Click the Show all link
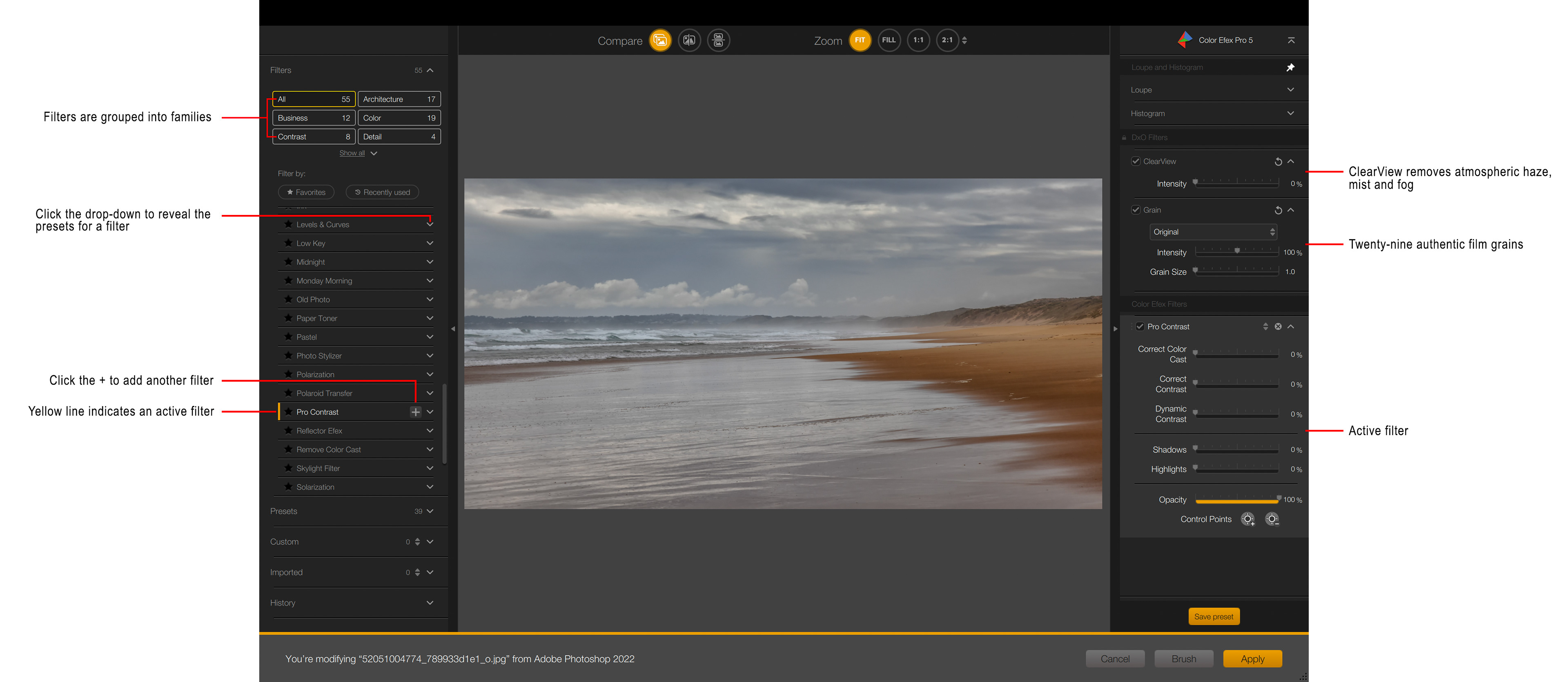 [x=352, y=154]
